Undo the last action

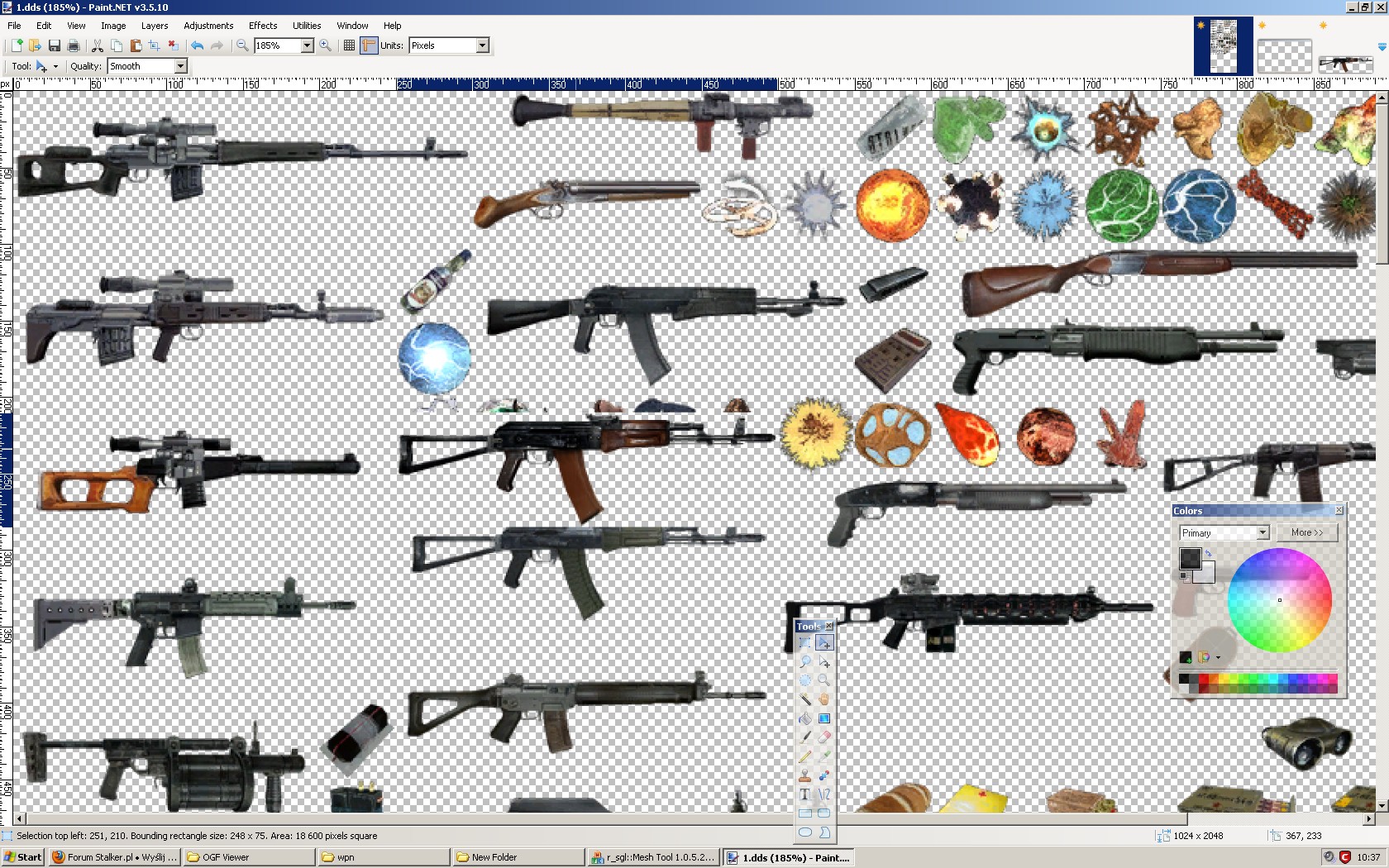click(x=197, y=45)
